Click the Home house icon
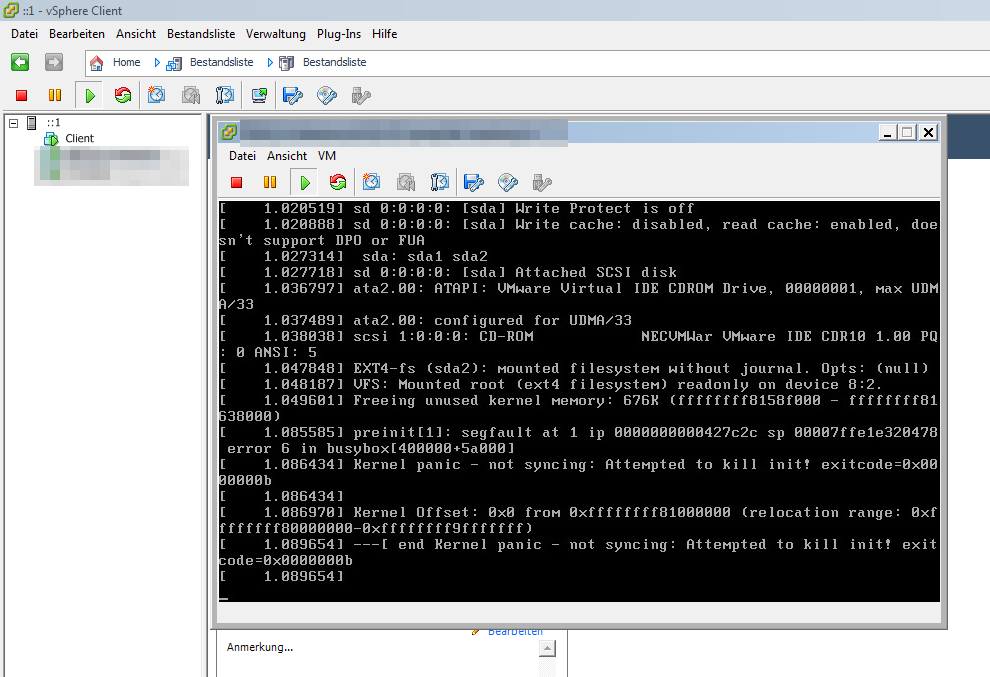The width and height of the screenshot is (990, 677). pyautogui.click(x=97, y=63)
